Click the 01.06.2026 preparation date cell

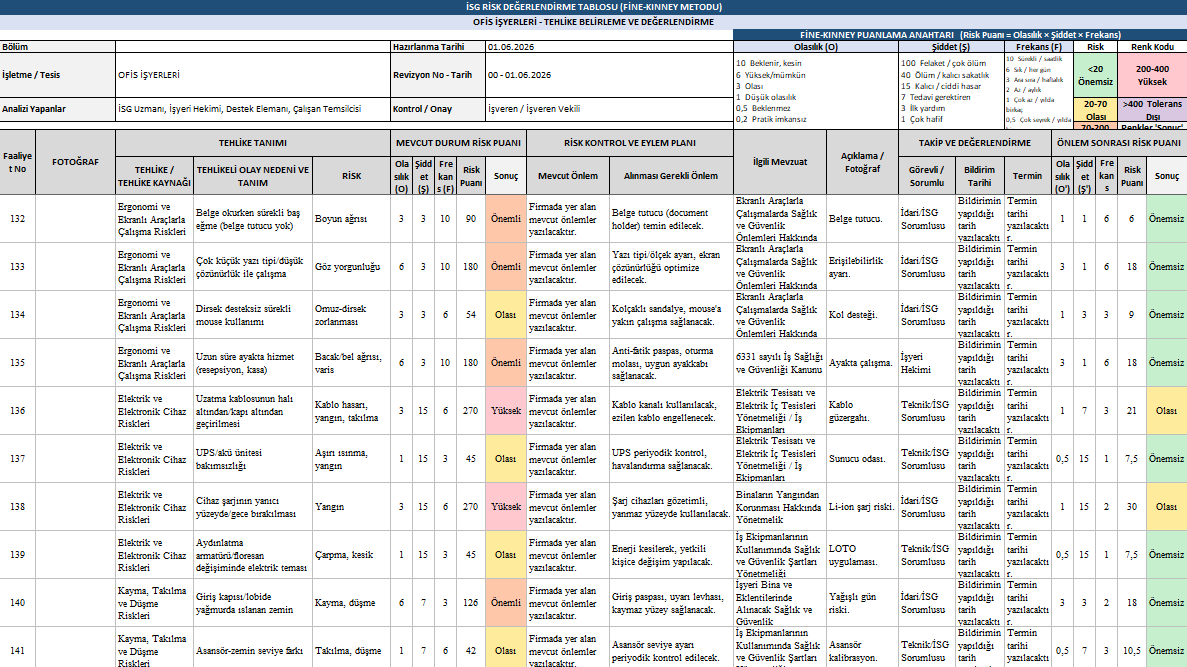pyautogui.click(x=609, y=47)
